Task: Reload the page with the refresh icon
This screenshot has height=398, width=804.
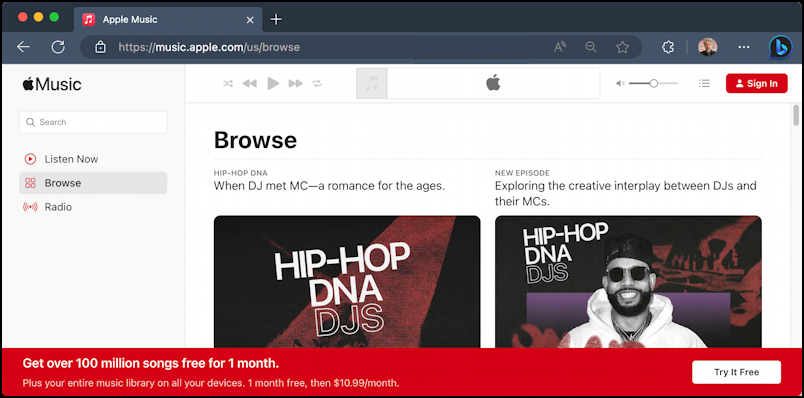Action: point(58,47)
